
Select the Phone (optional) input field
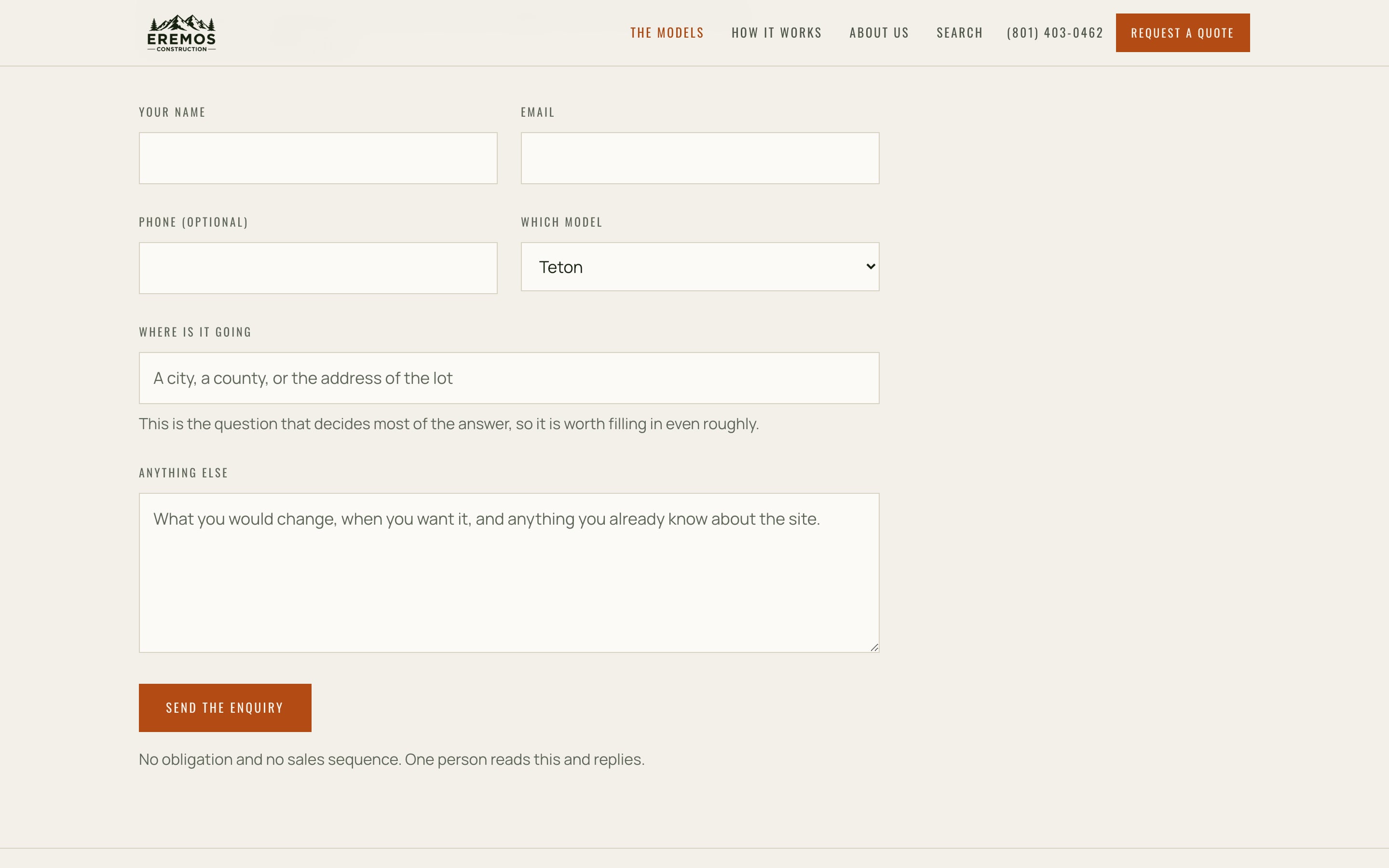pyautogui.click(x=318, y=268)
